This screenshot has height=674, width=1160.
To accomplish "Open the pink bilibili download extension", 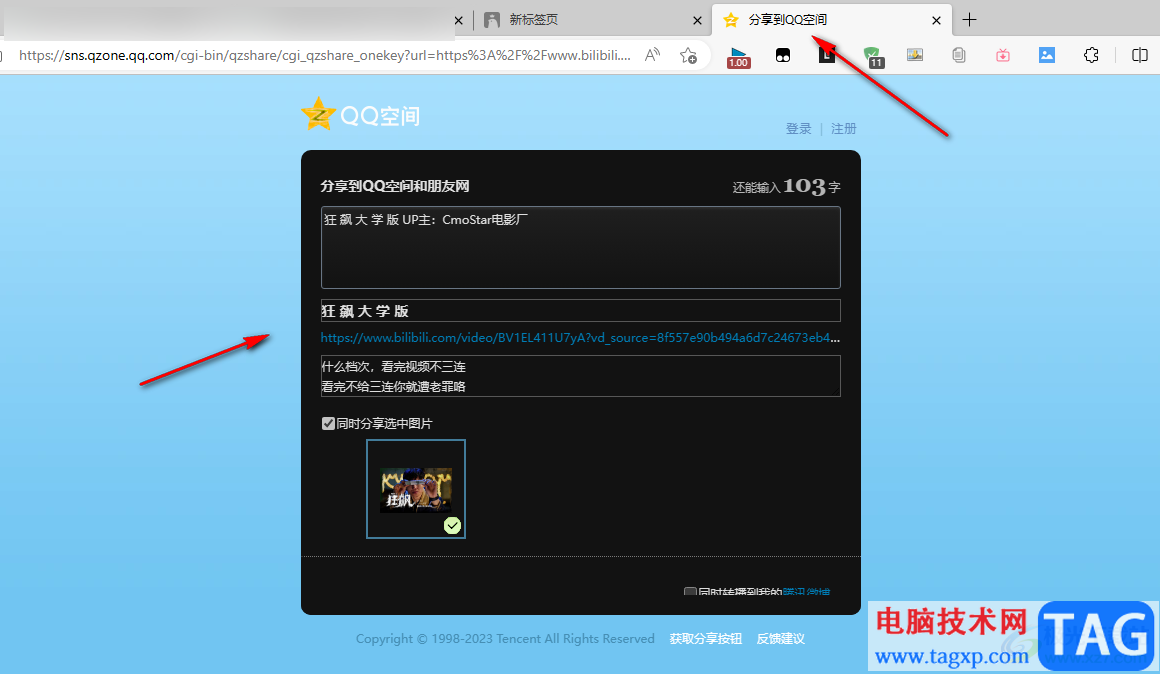I will [1003, 55].
